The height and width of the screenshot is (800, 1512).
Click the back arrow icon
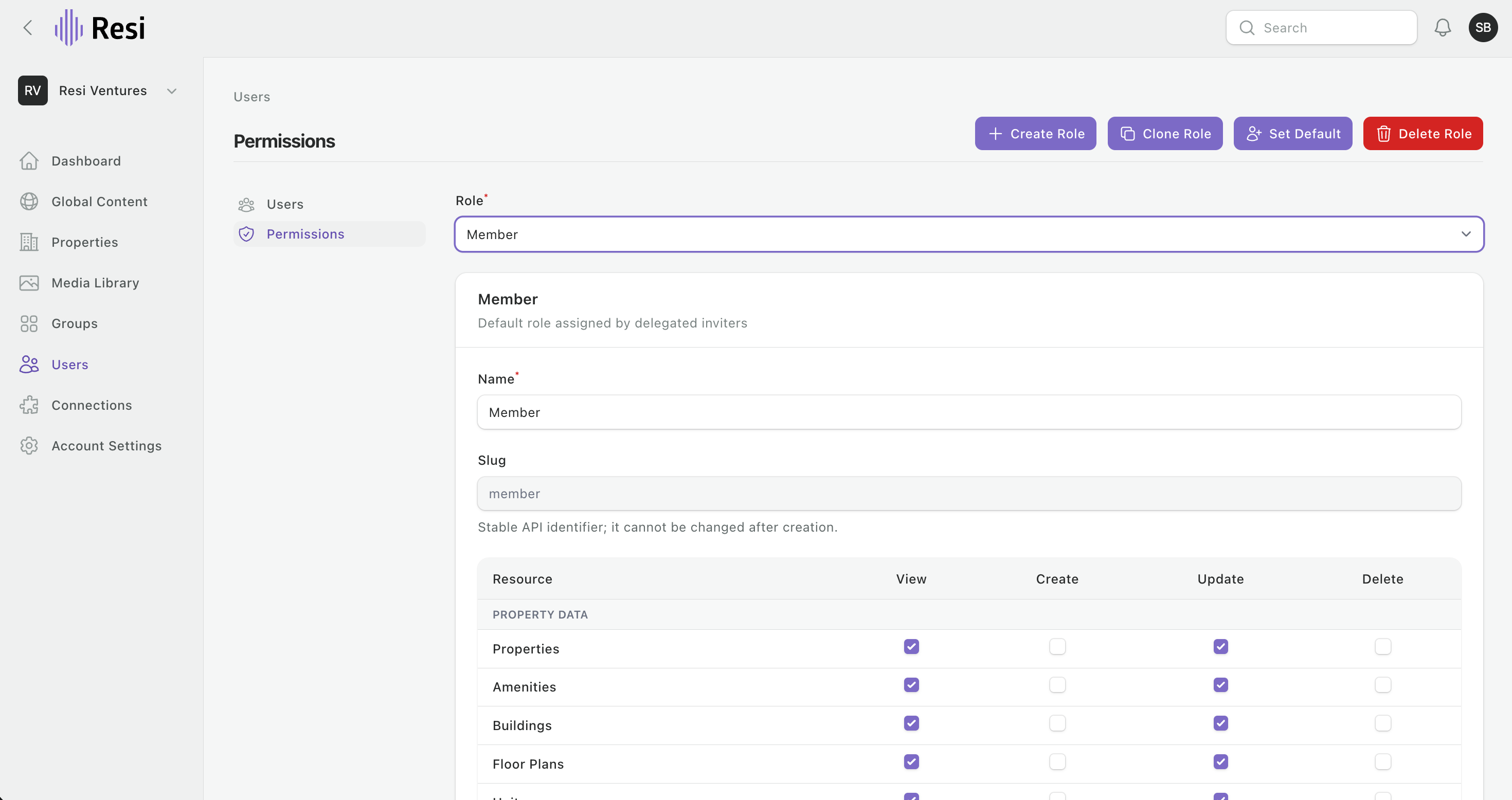(x=28, y=28)
